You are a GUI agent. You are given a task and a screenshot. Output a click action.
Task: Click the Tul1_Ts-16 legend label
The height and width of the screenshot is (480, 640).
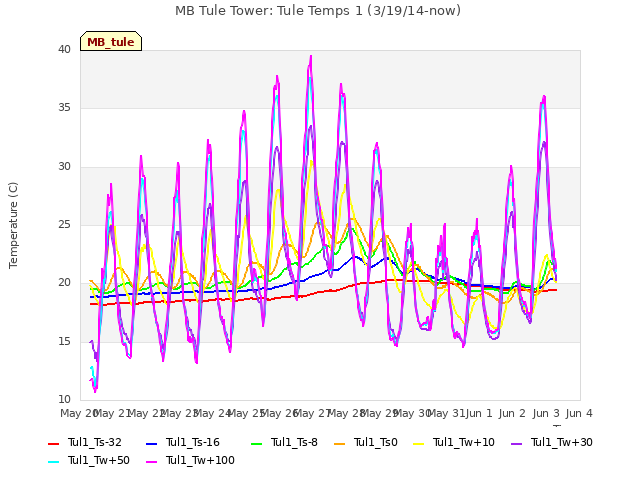pos(193,442)
